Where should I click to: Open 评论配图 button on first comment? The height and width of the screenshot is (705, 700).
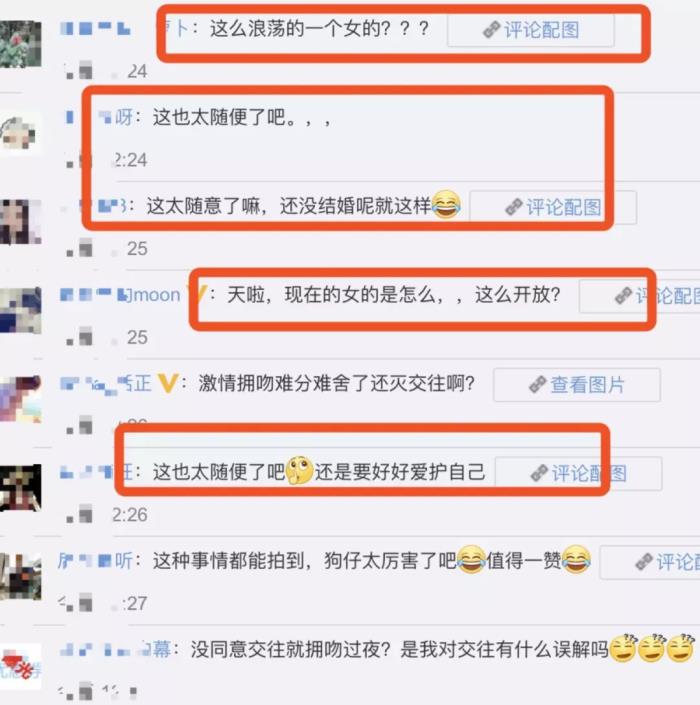coord(531,30)
